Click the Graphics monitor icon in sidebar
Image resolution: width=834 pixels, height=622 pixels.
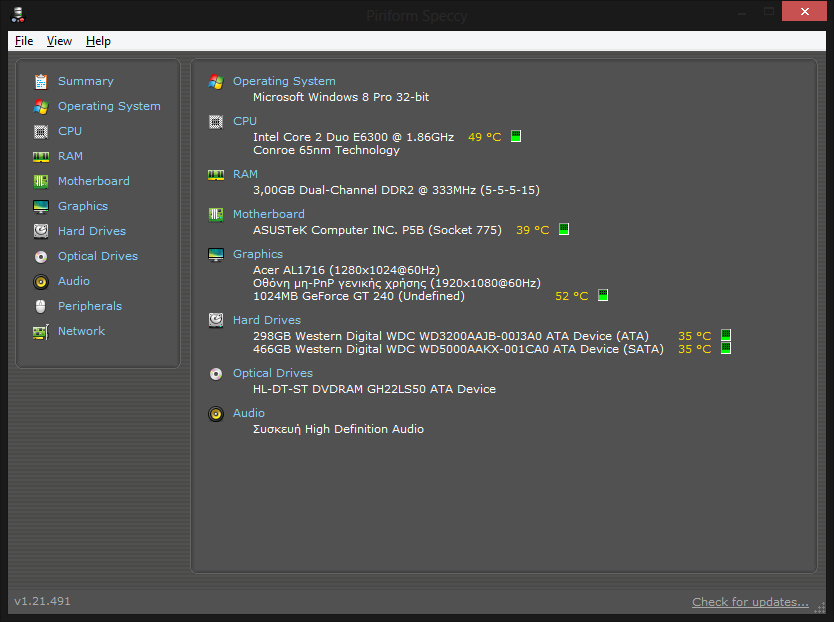[41, 206]
